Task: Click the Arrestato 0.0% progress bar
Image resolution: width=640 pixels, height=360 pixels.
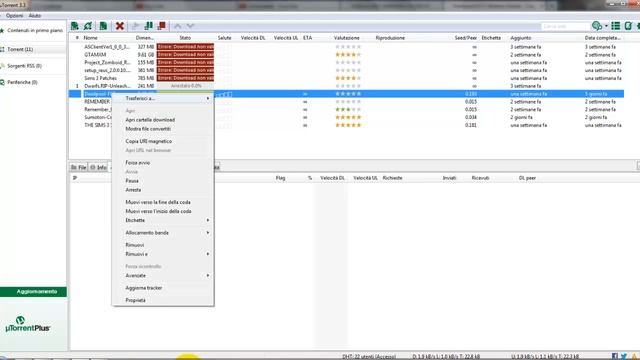Action: coord(186,86)
